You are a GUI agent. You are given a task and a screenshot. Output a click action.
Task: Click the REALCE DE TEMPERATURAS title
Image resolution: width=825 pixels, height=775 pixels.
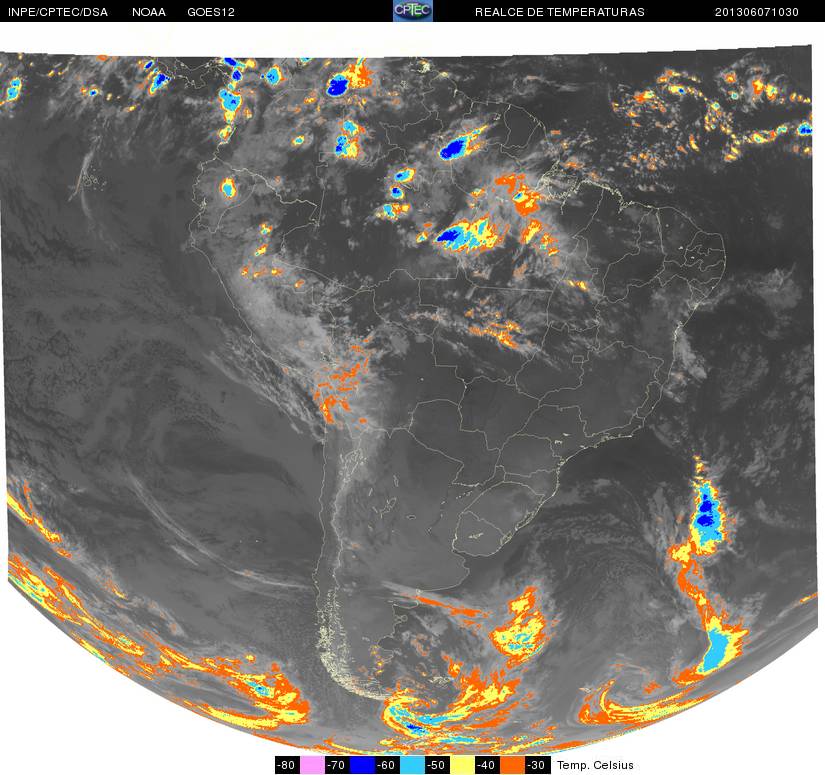pos(559,12)
